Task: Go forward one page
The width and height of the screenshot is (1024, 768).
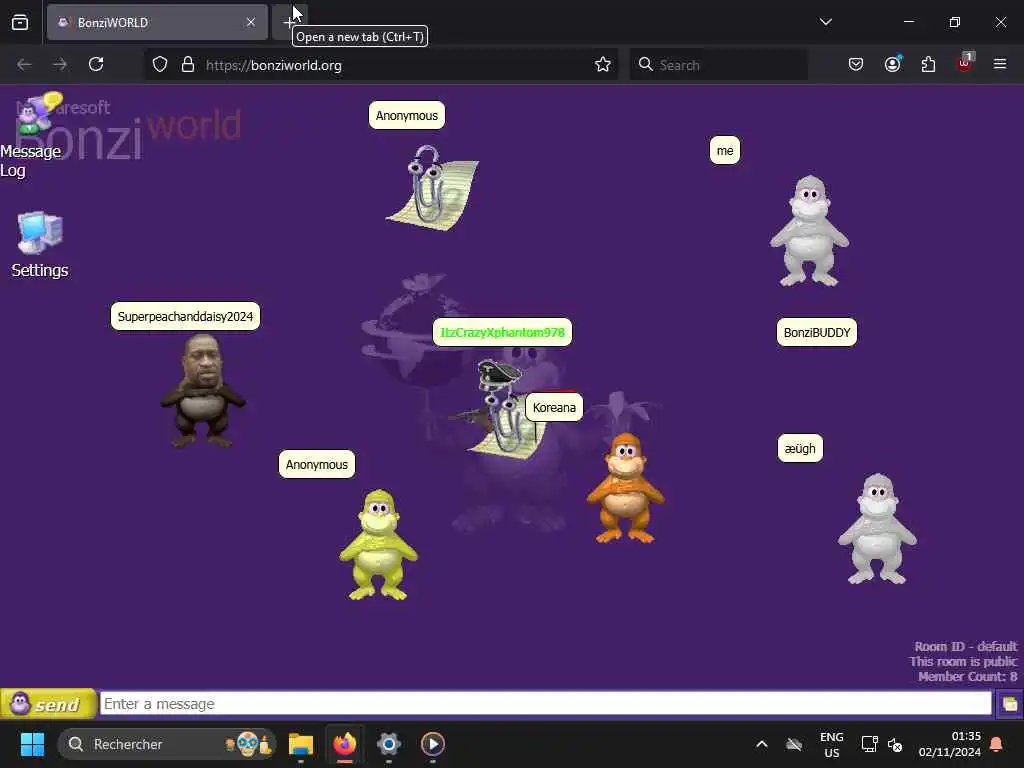Action: (x=59, y=64)
